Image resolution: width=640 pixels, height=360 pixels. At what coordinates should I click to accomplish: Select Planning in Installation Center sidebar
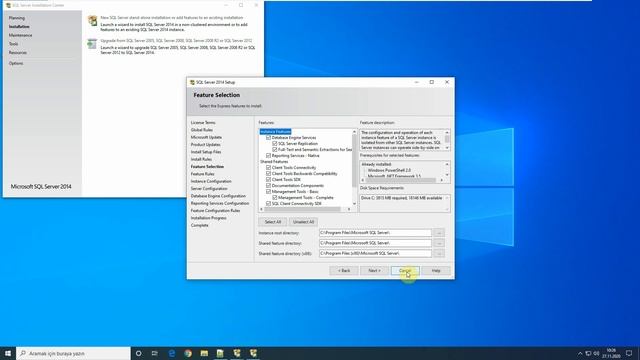[x=17, y=18]
